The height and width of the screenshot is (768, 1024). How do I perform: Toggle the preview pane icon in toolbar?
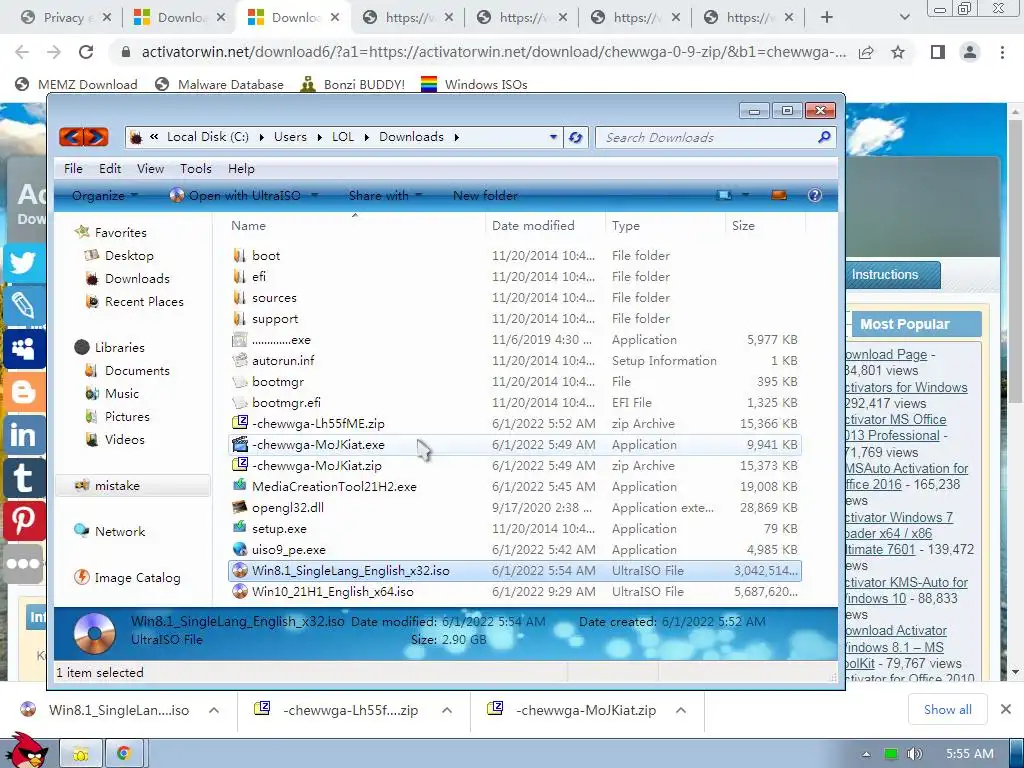coord(778,195)
